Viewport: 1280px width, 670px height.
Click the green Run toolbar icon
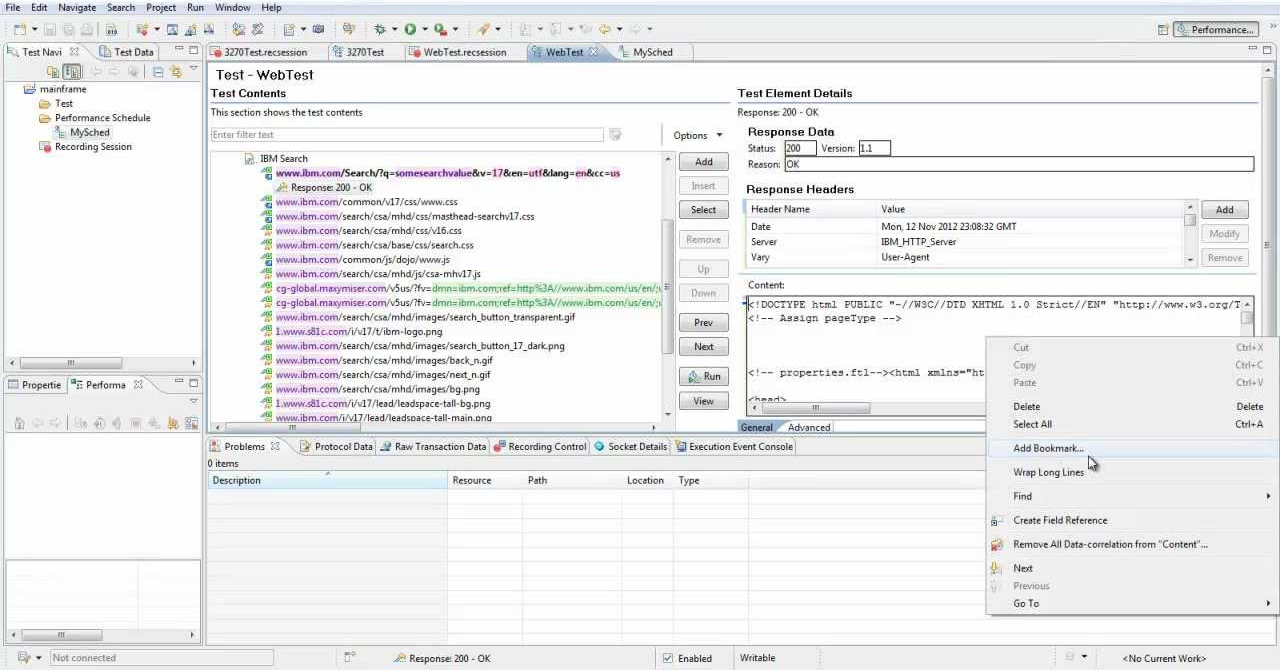tap(410, 30)
